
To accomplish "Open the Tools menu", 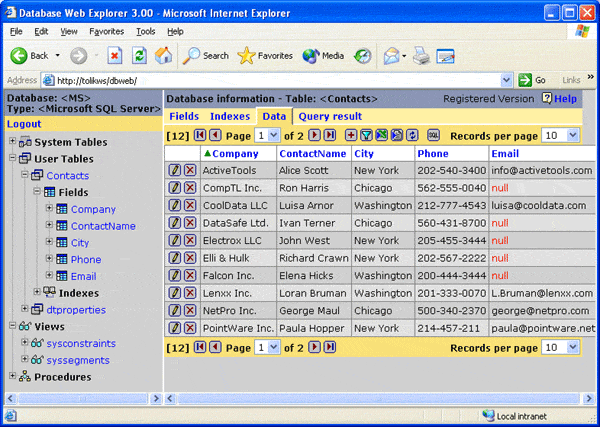I will 146,32.
